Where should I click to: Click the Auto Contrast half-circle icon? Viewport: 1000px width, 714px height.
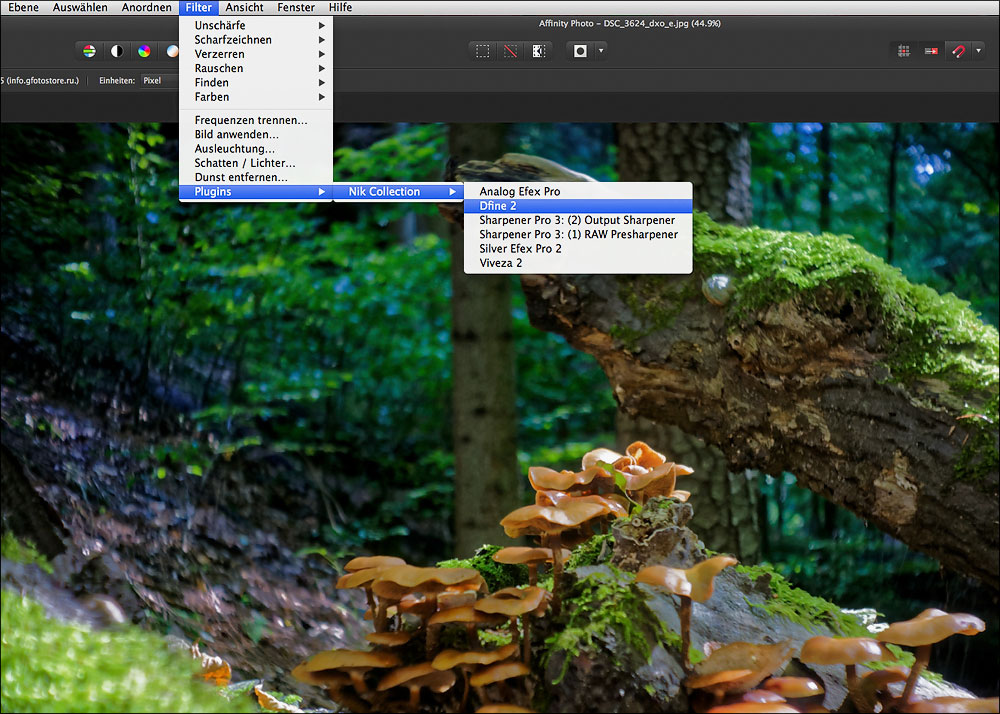click(117, 51)
